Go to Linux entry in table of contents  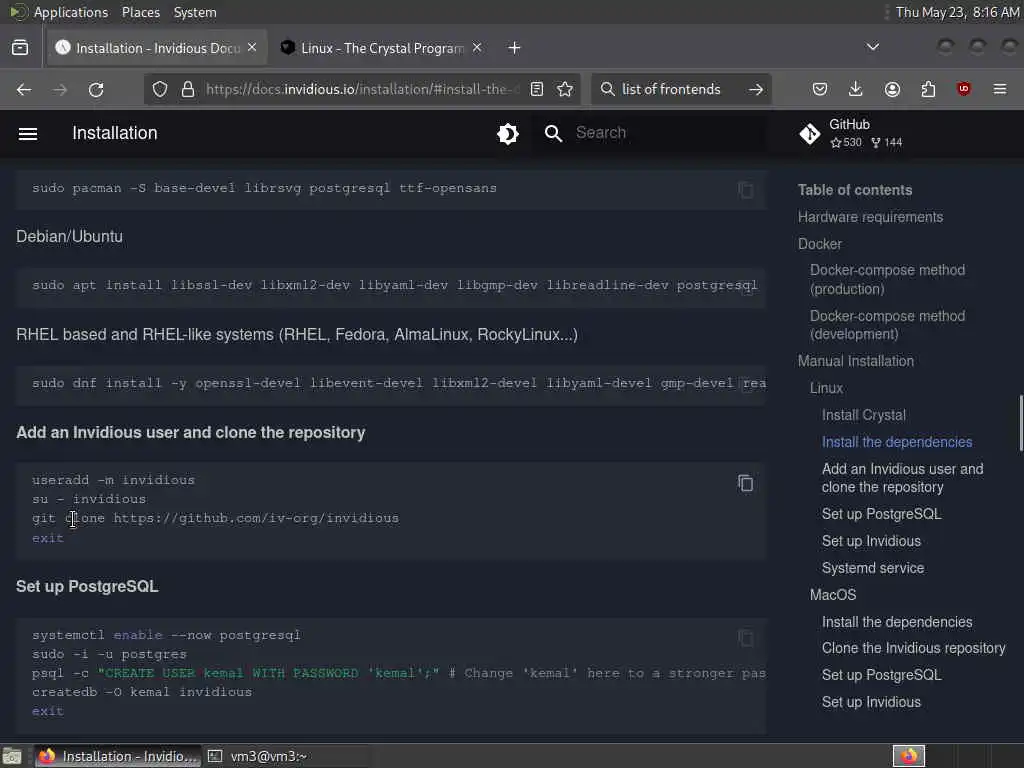tap(826, 389)
